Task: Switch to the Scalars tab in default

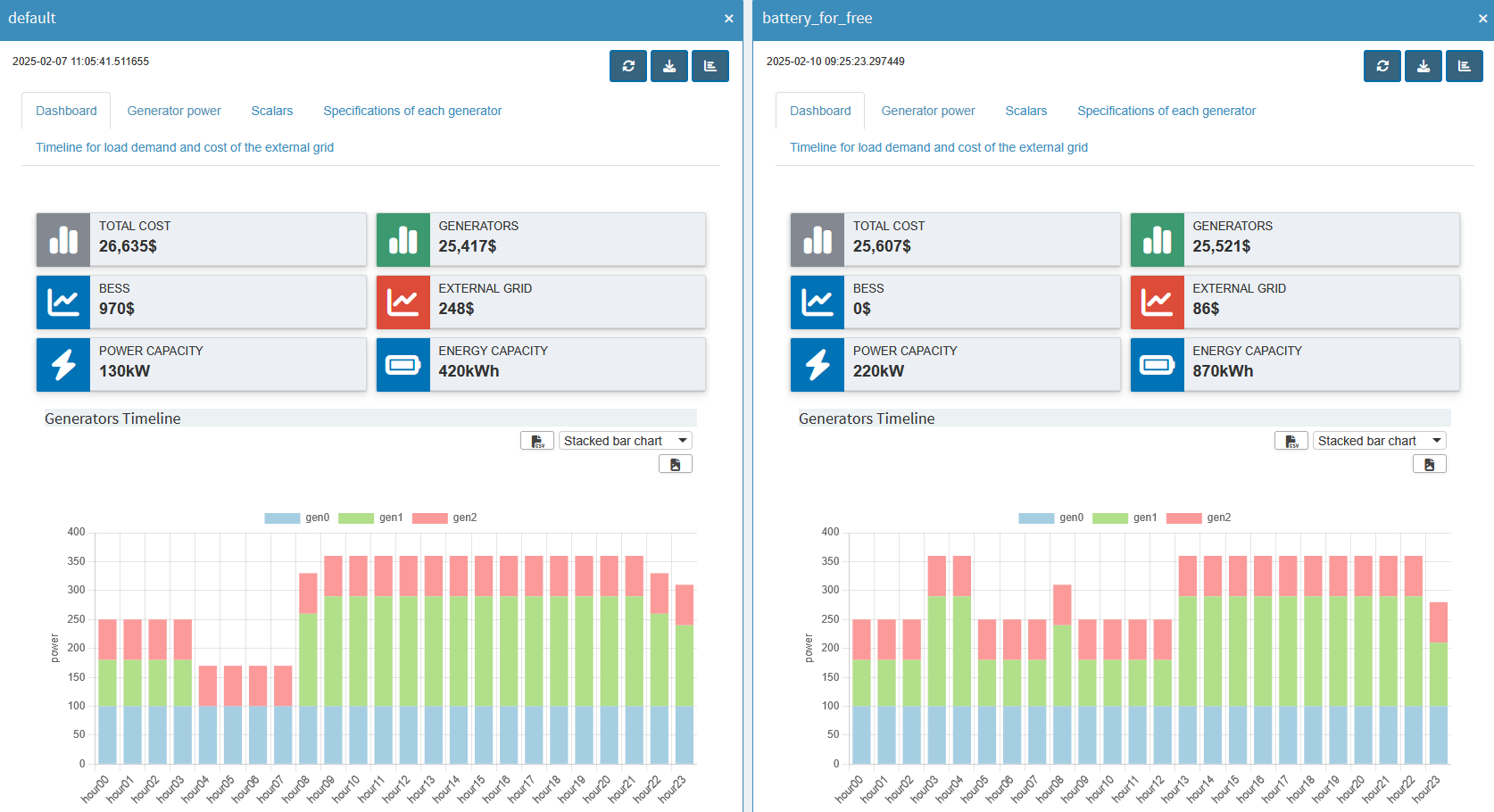Action: pos(271,110)
